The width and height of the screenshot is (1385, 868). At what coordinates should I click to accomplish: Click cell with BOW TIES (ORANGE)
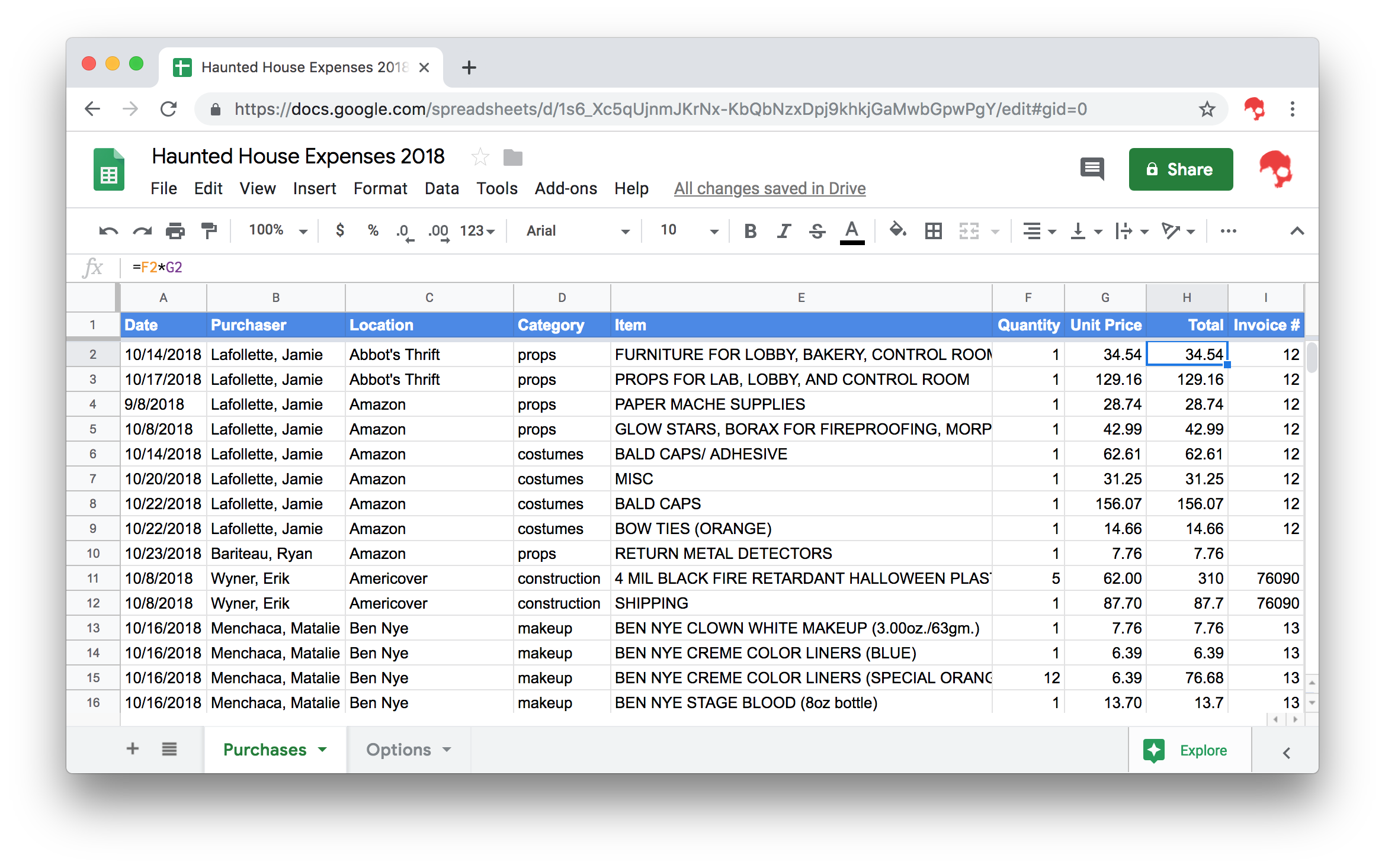[x=801, y=528]
